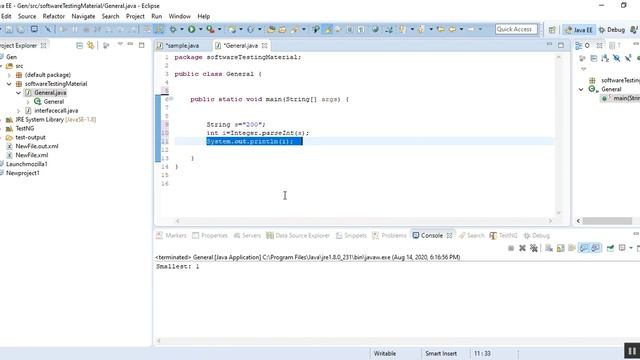Click Remove All Terminated Launches in Console
The width and height of the screenshot is (640, 360).
[533, 248]
